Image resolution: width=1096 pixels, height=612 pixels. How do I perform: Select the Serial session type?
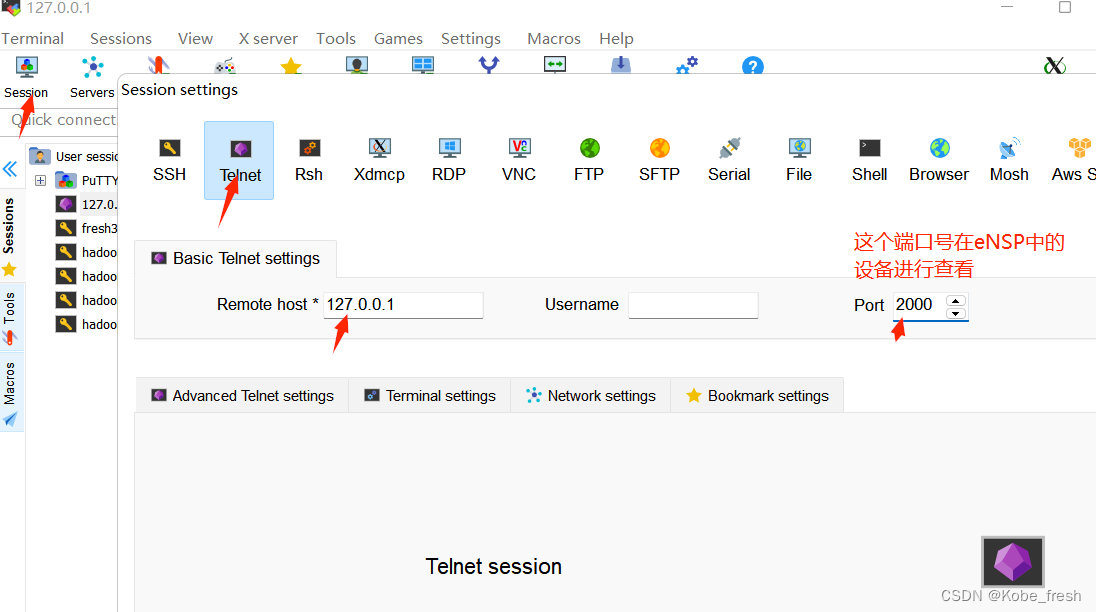coord(729,161)
